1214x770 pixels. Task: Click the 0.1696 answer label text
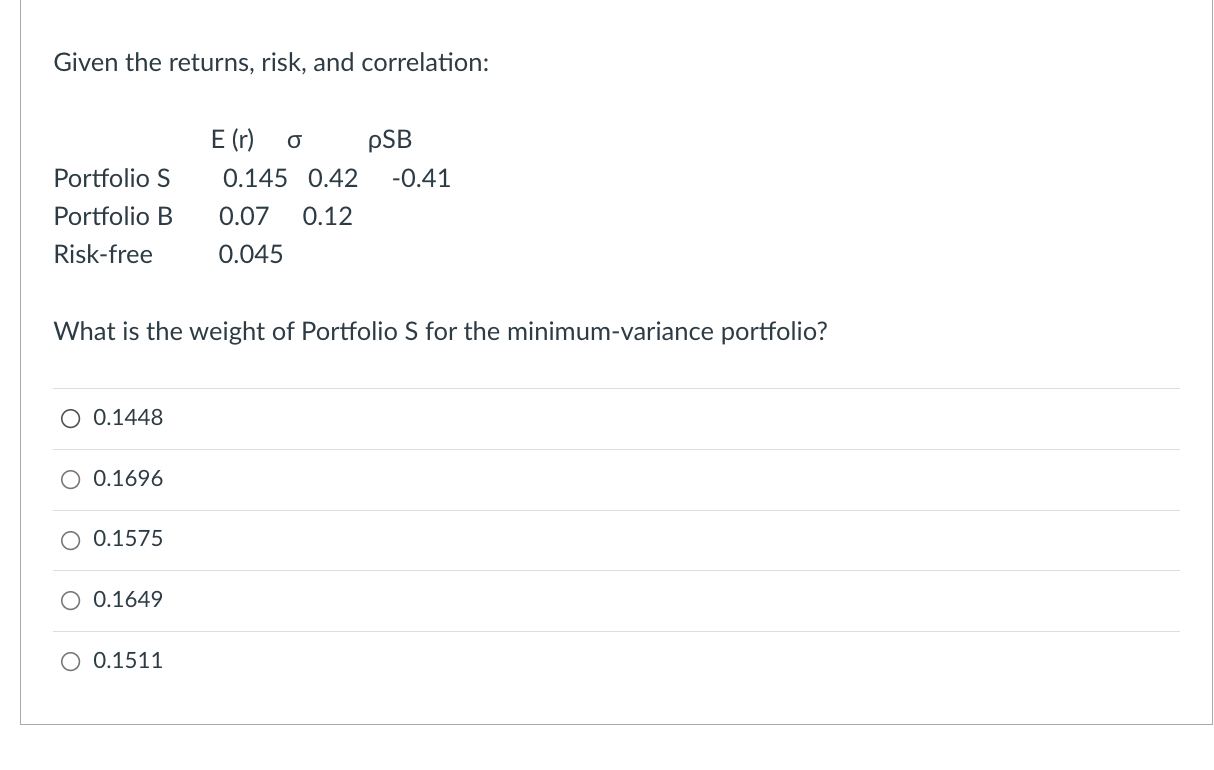[x=127, y=479]
